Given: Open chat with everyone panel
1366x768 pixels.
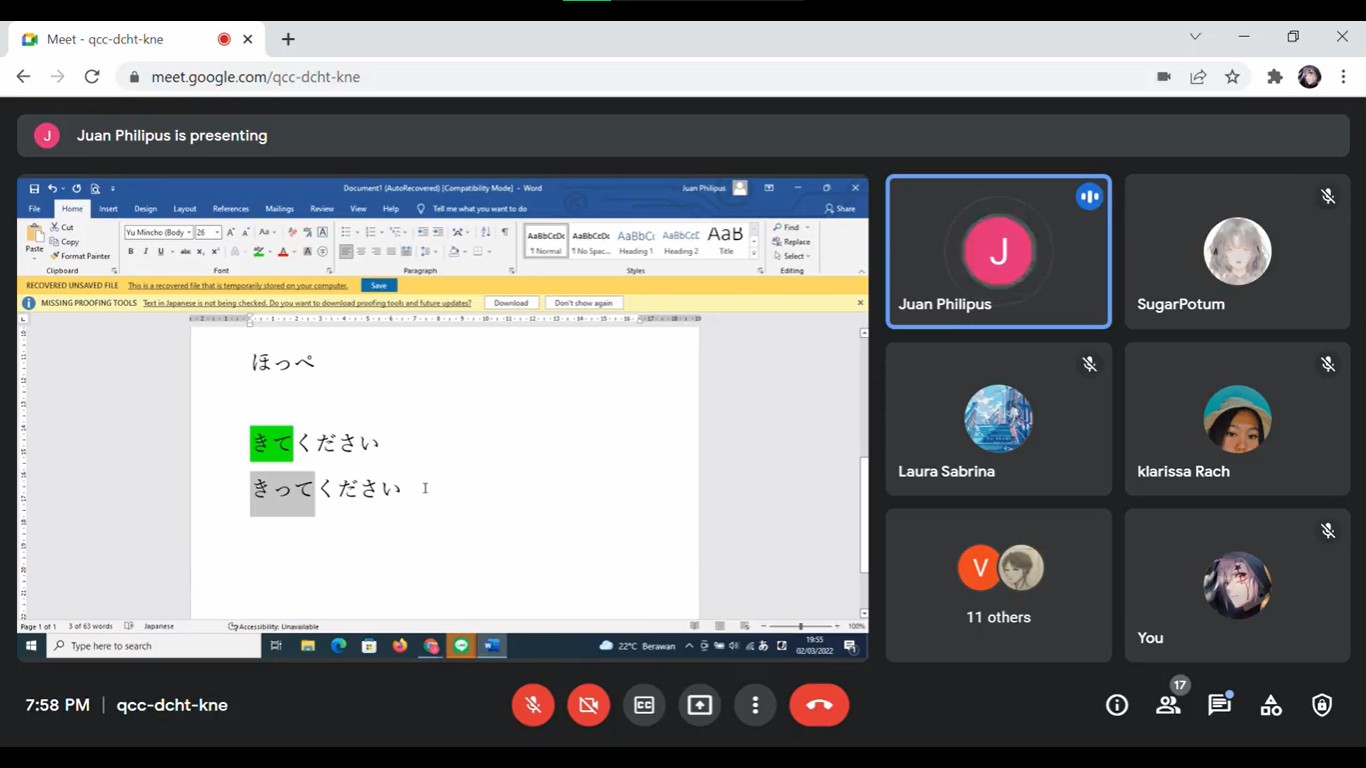Looking at the screenshot, I should pos(1219,705).
